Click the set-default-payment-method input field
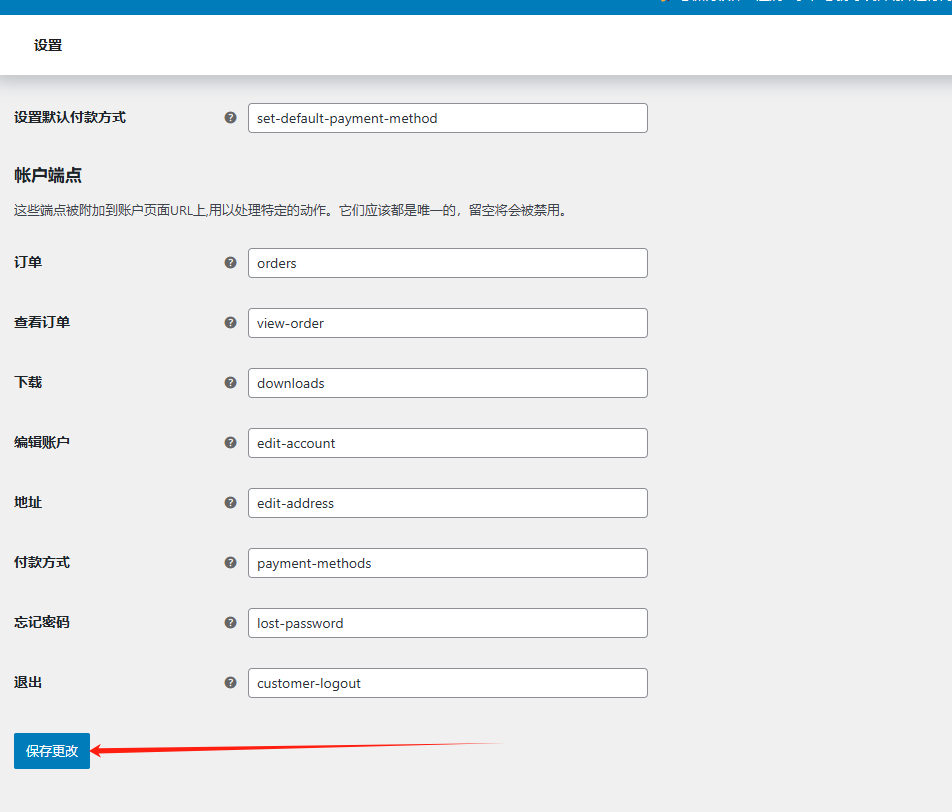The height and width of the screenshot is (812, 952). click(447, 118)
